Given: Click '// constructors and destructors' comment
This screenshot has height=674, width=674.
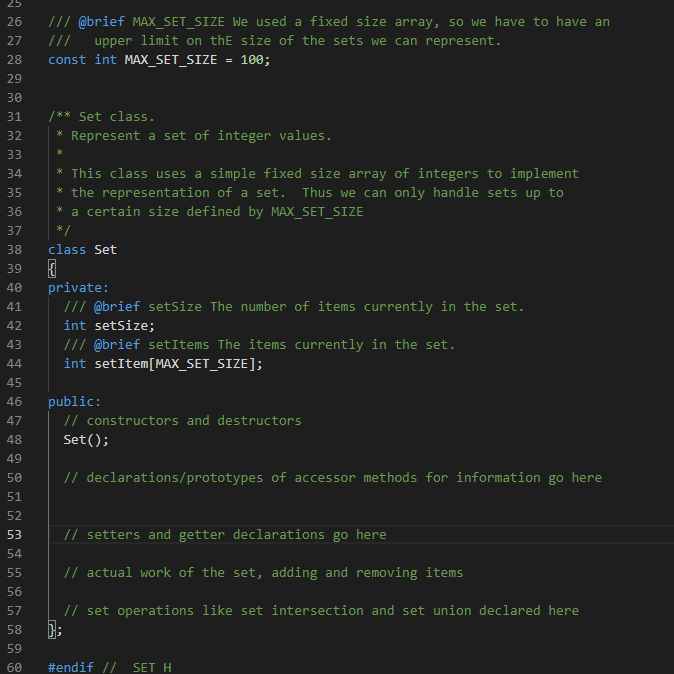Looking at the screenshot, I should 183,420.
